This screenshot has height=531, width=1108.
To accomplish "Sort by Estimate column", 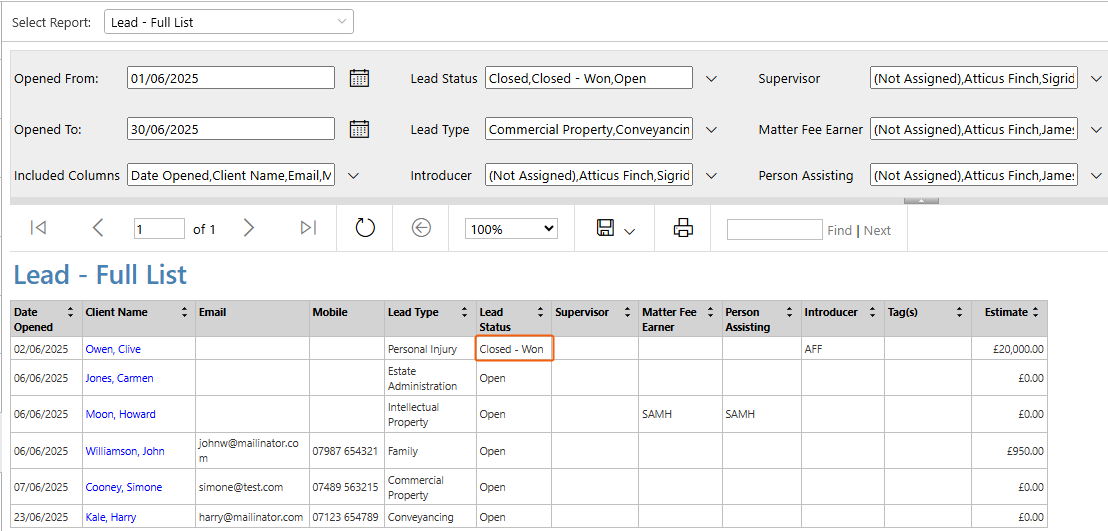I will pyautogui.click(x=1035, y=312).
